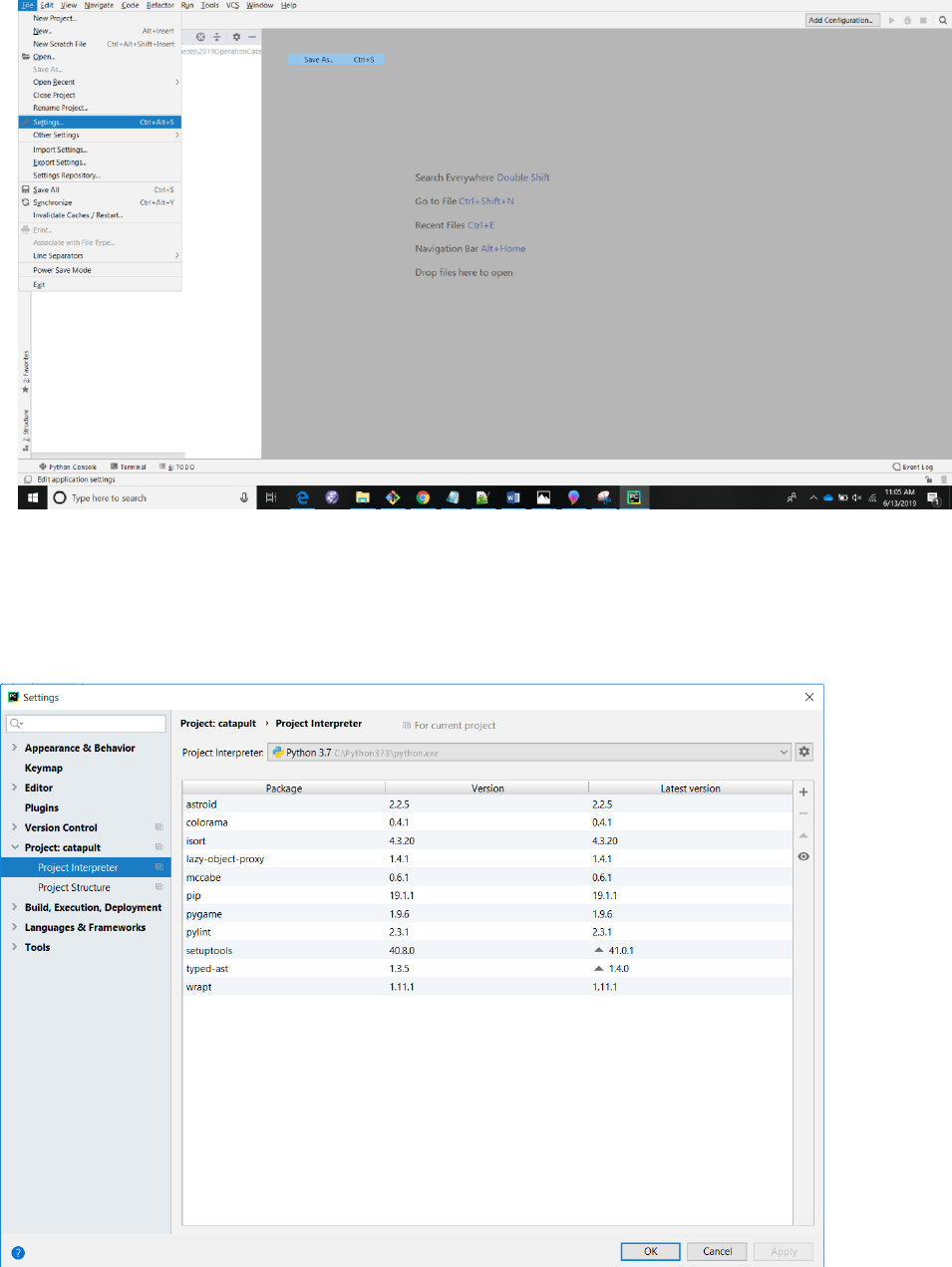Click the Task View icon in taskbar
Image resolution: width=952 pixels, height=1267 pixels.
pos(270,497)
